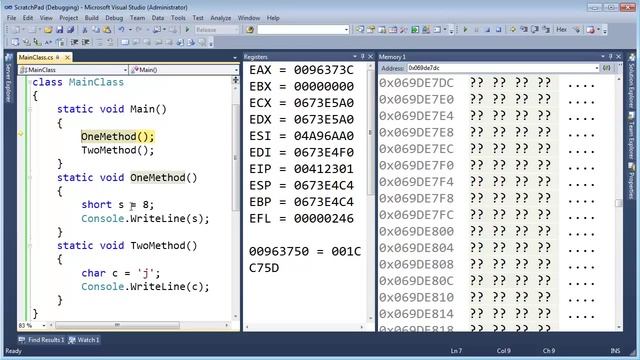Click the EAX = 0096373C register line
The height and width of the screenshot is (360, 640).
(x=301, y=70)
